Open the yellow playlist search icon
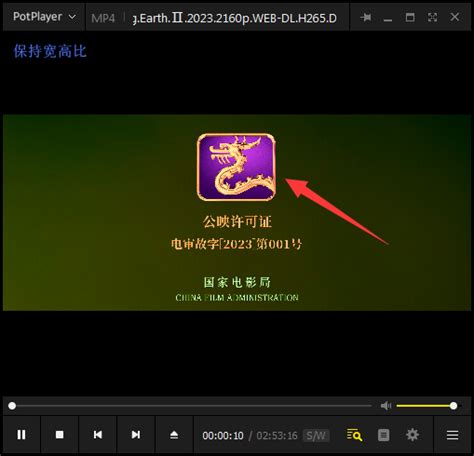The width and height of the screenshot is (474, 456). 354,435
